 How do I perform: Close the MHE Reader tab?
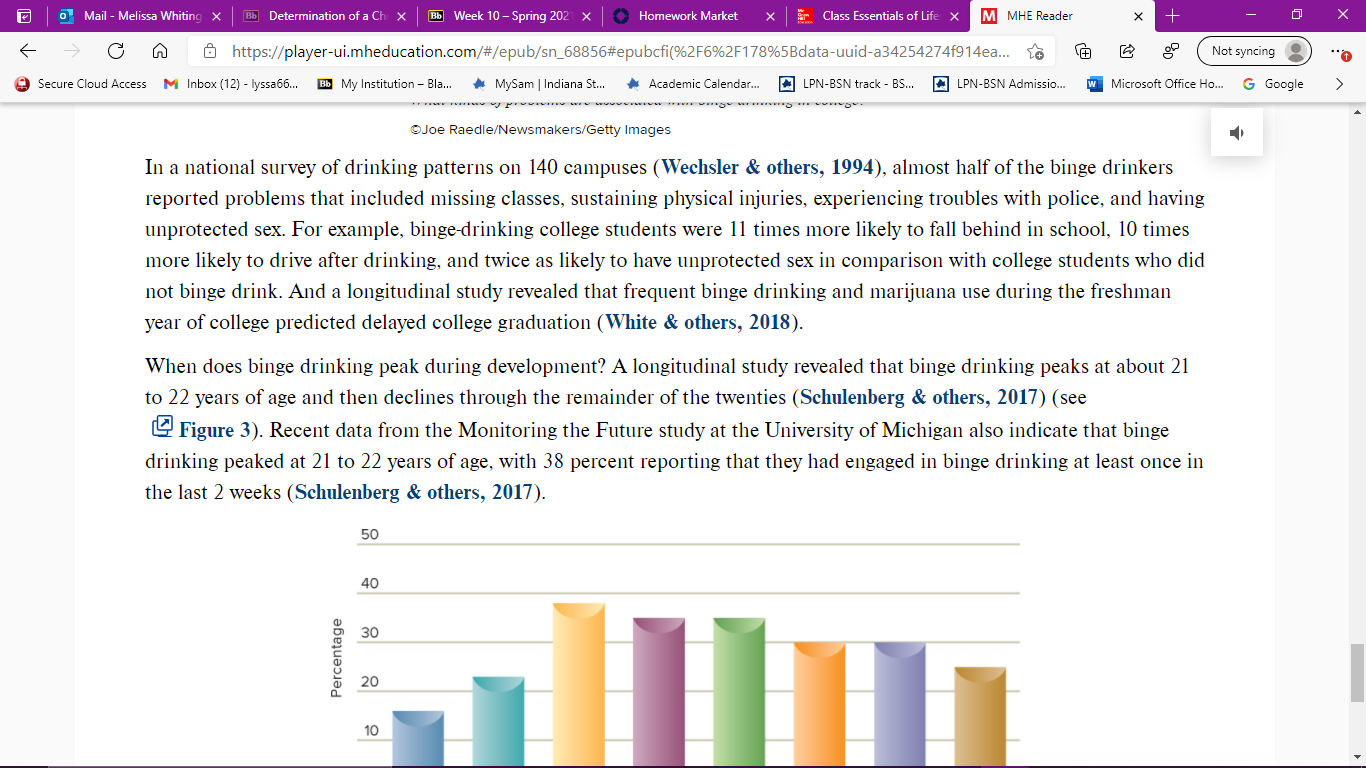pos(1138,16)
